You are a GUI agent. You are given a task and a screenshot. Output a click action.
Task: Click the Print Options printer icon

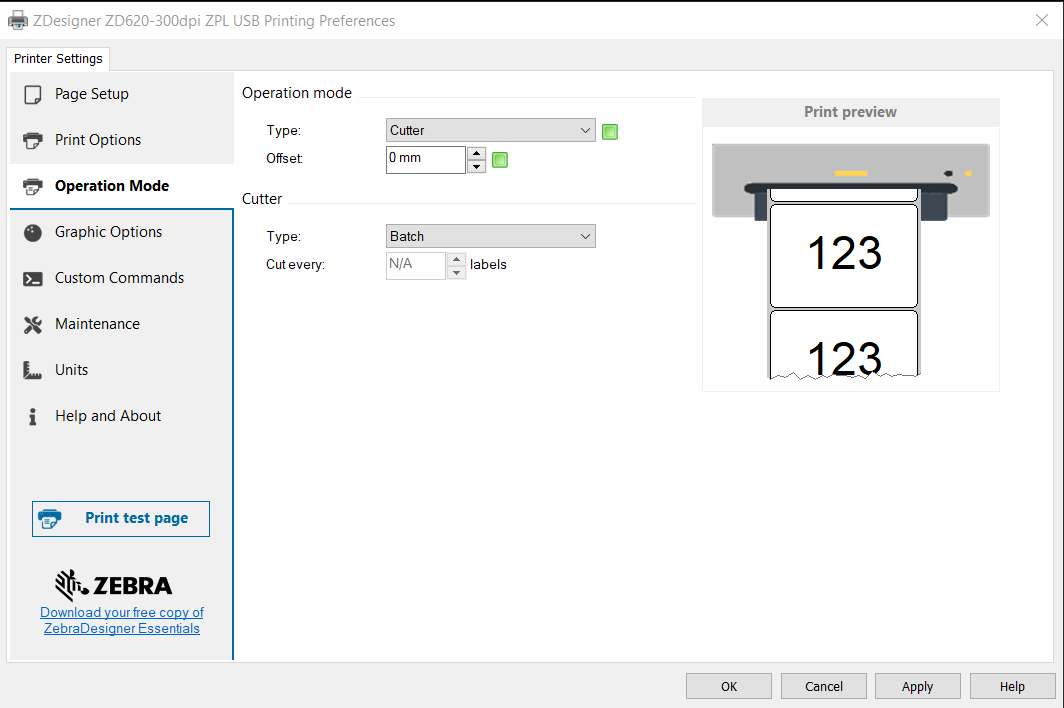pyautogui.click(x=33, y=140)
